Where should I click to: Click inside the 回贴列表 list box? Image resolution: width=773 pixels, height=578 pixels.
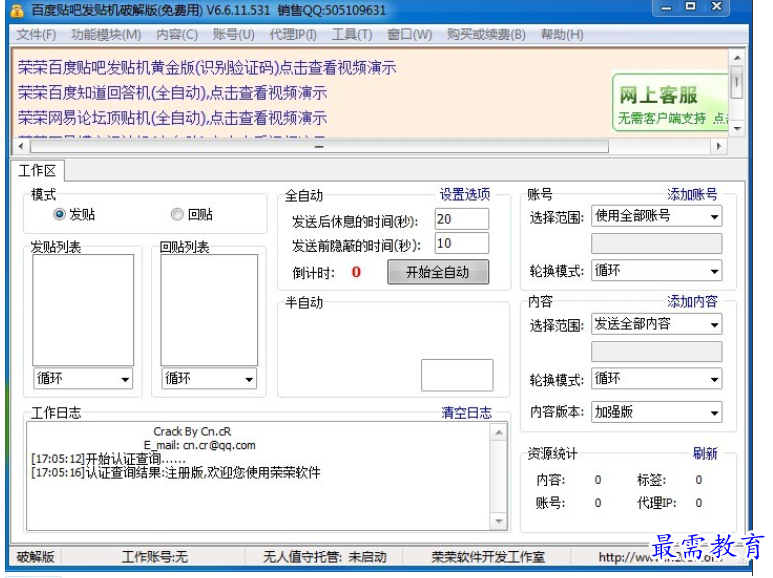pos(209,310)
